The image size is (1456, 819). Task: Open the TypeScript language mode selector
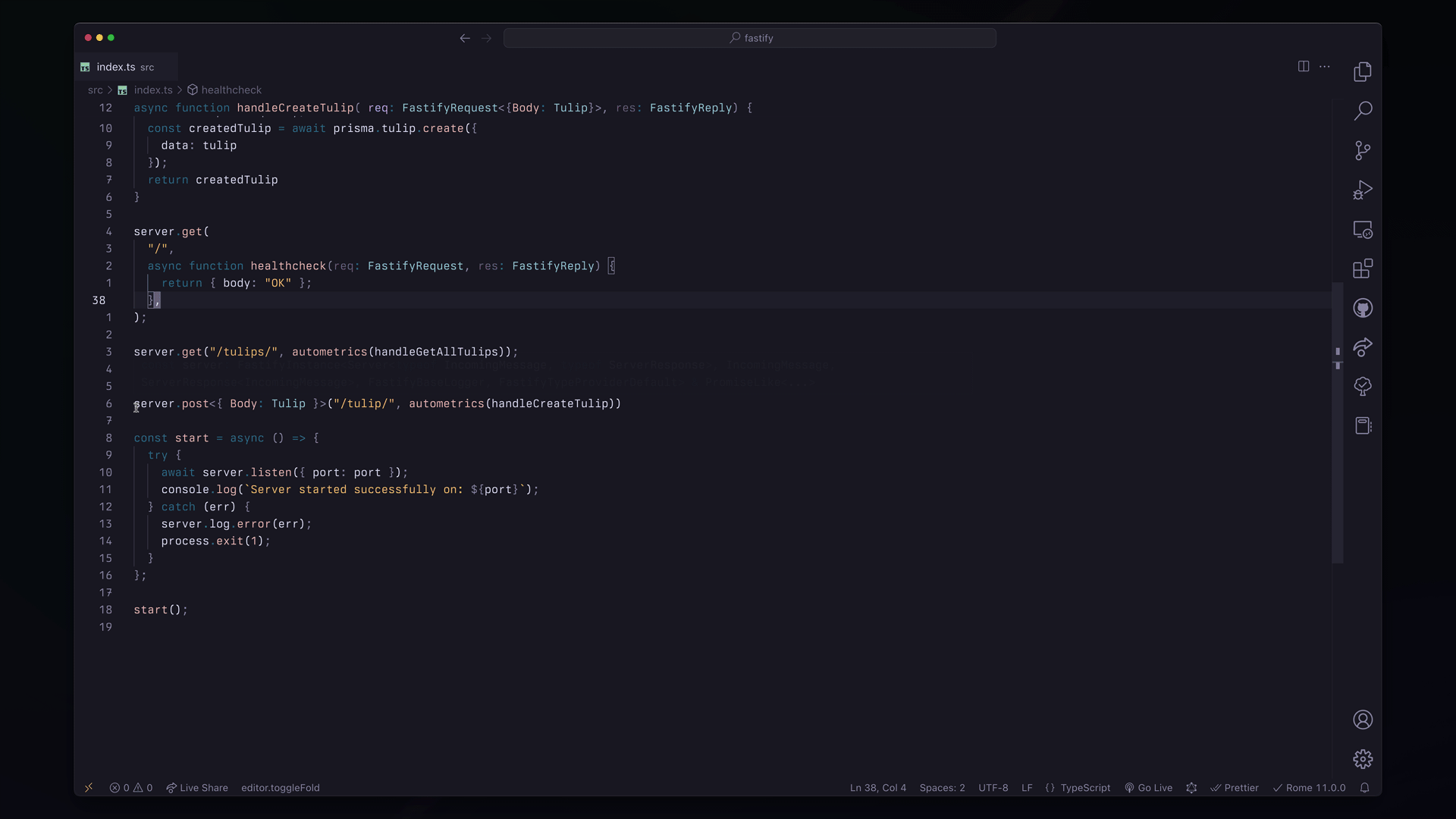pos(1084,788)
